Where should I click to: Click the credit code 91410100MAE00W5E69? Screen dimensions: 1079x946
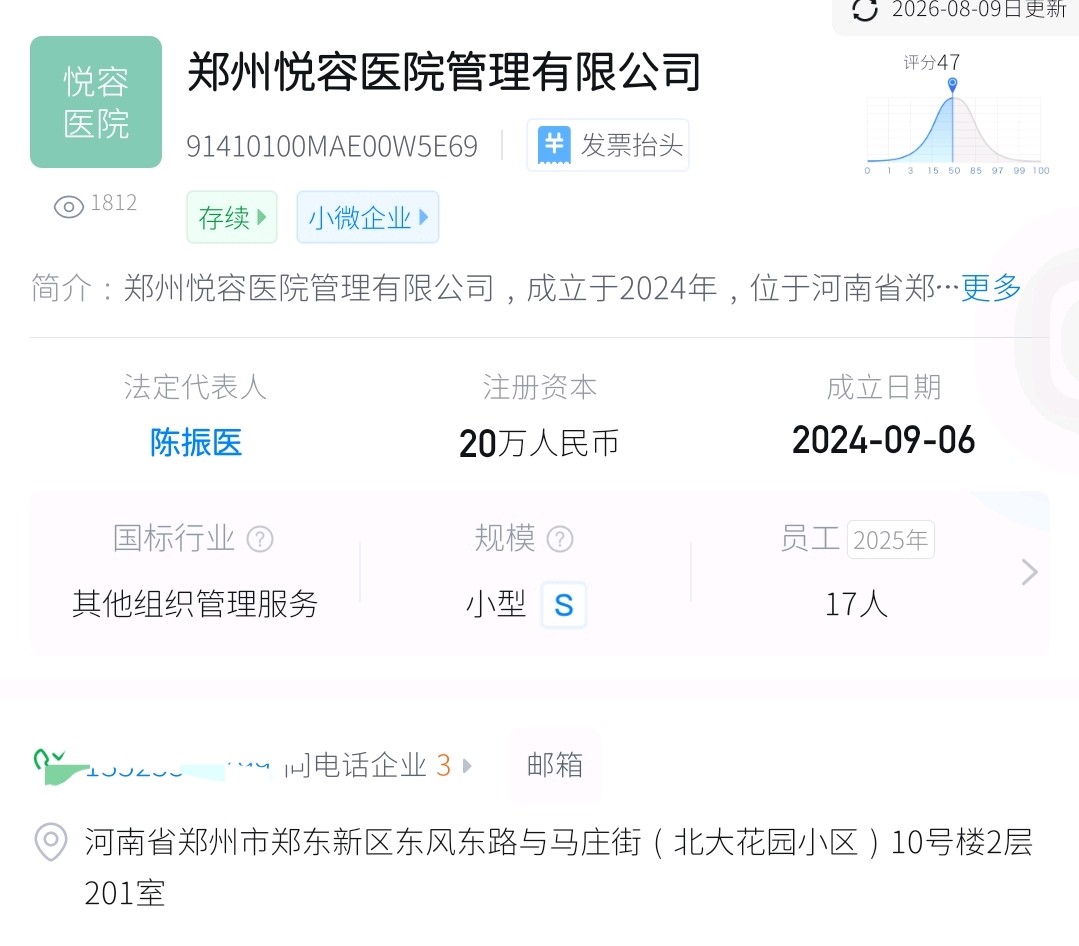tap(332, 147)
